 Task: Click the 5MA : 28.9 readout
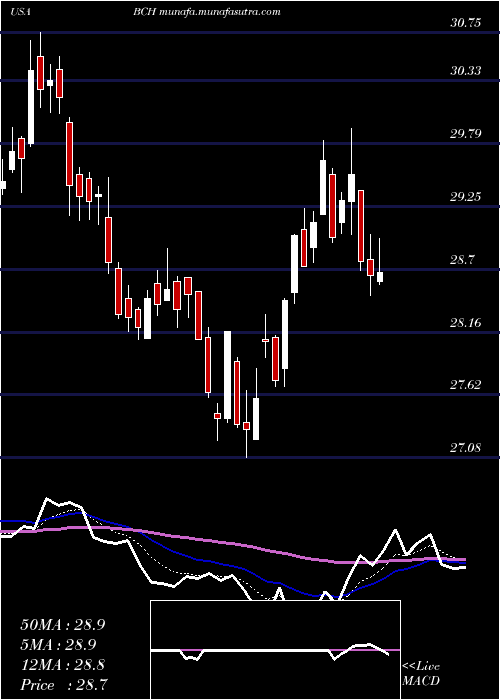(58, 645)
